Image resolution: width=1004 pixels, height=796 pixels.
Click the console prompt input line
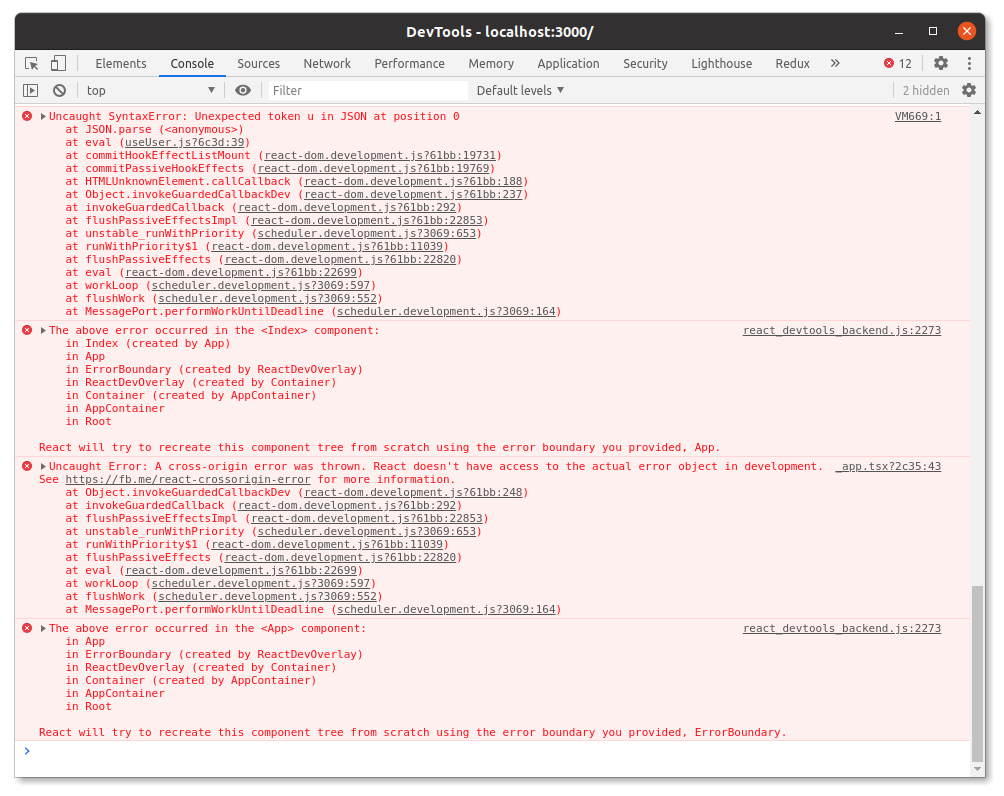pos(493,751)
